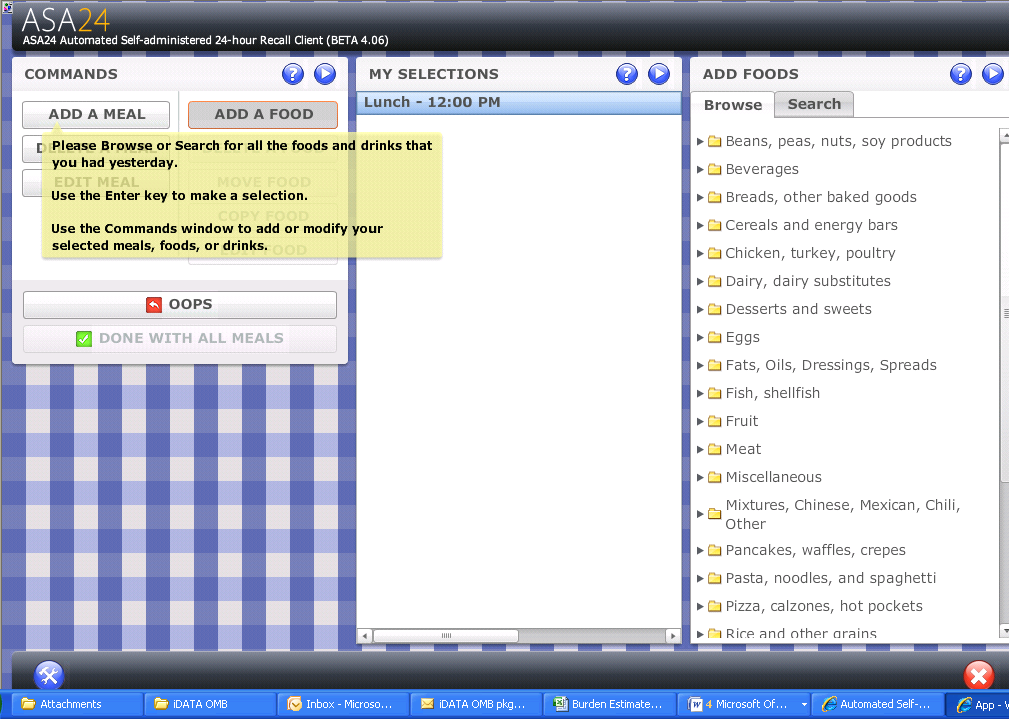Select the Browse tab
The height and width of the screenshot is (719, 1009).
tap(732, 105)
